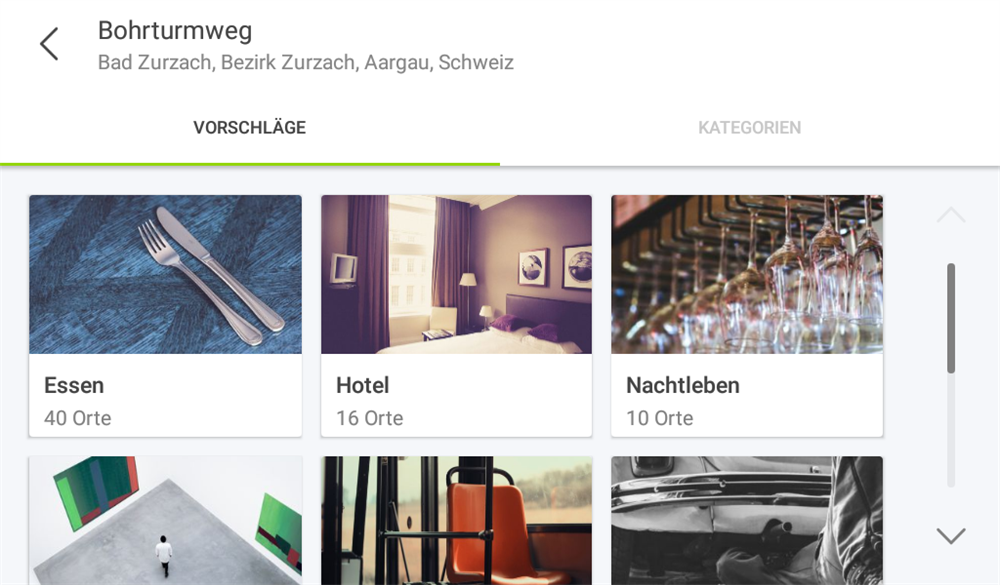Screen dimensions: 1000x585
Task: Go back using the left arrow icon
Action: pyautogui.click(x=49, y=43)
